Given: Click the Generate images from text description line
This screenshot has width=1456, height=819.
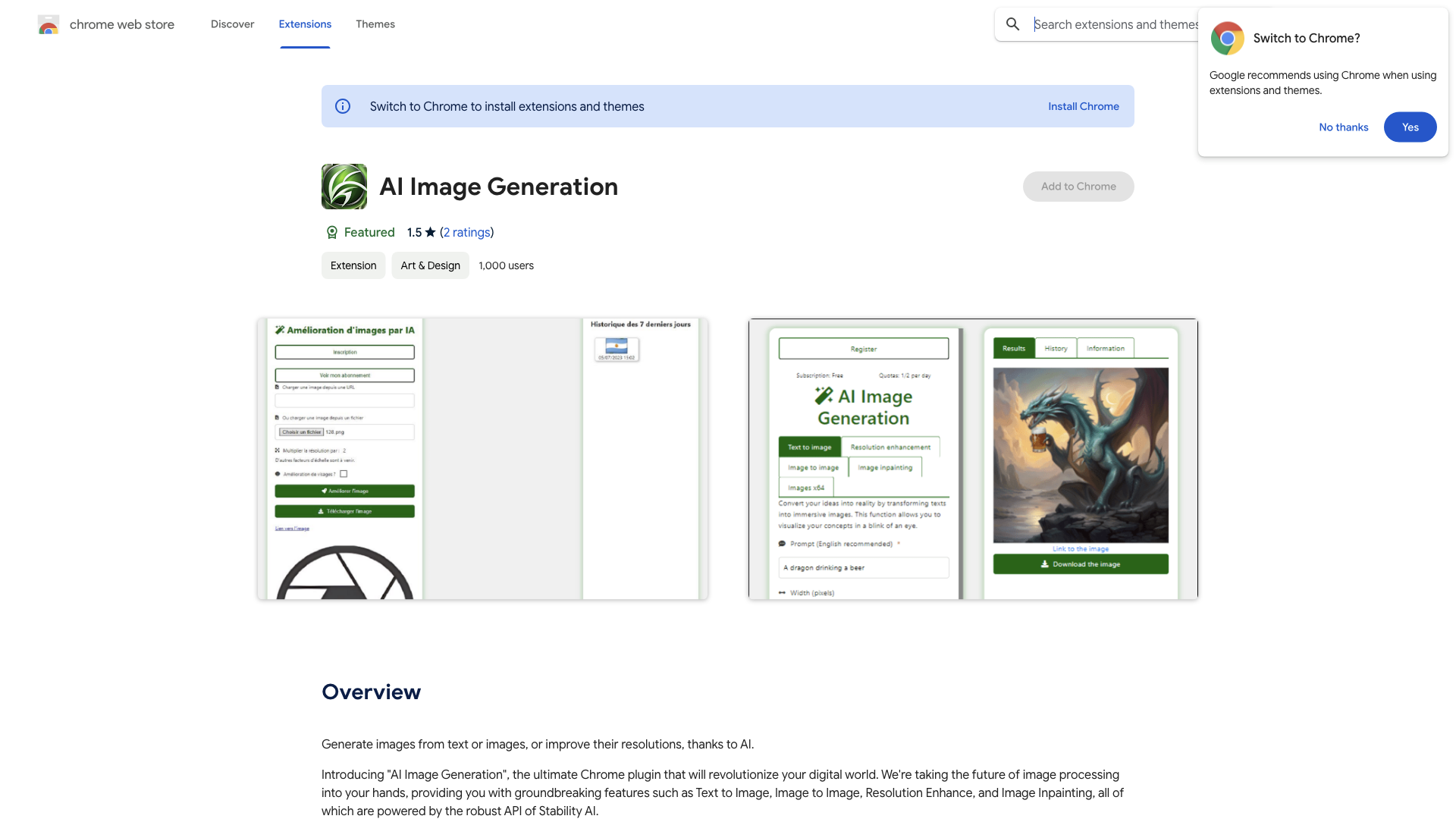Looking at the screenshot, I should [538, 744].
